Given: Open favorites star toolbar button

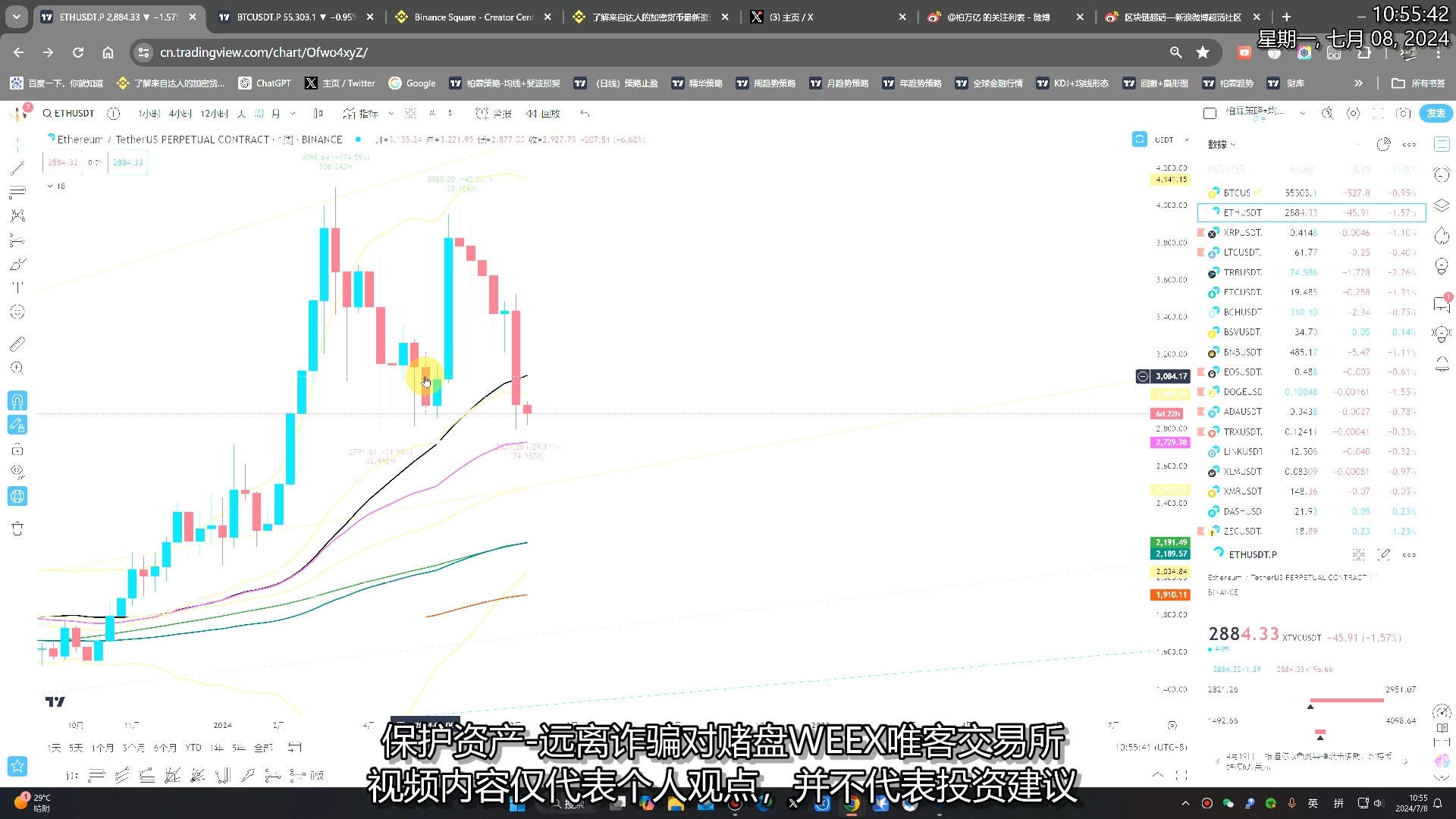Looking at the screenshot, I should coord(17,766).
